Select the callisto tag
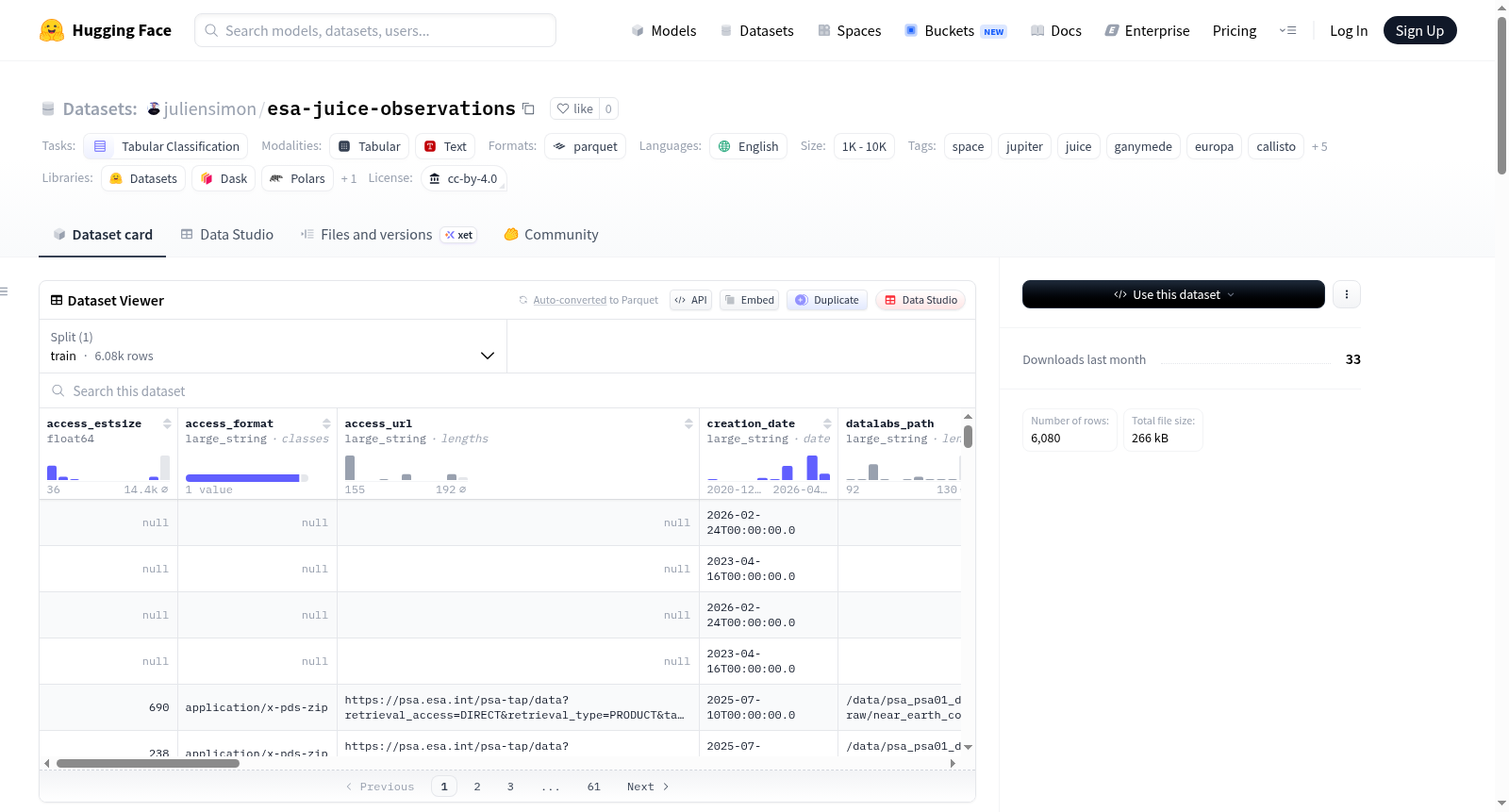Image resolution: width=1509 pixels, height=812 pixels. point(1276,146)
